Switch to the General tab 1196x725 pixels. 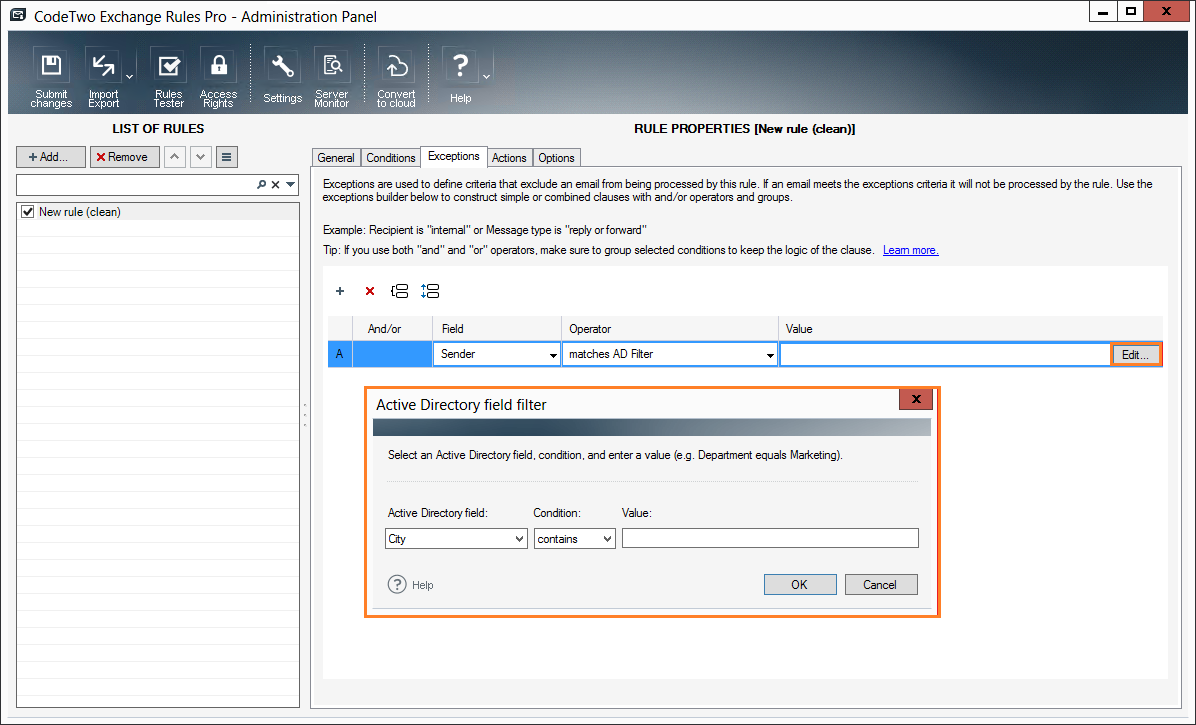pos(336,158)
